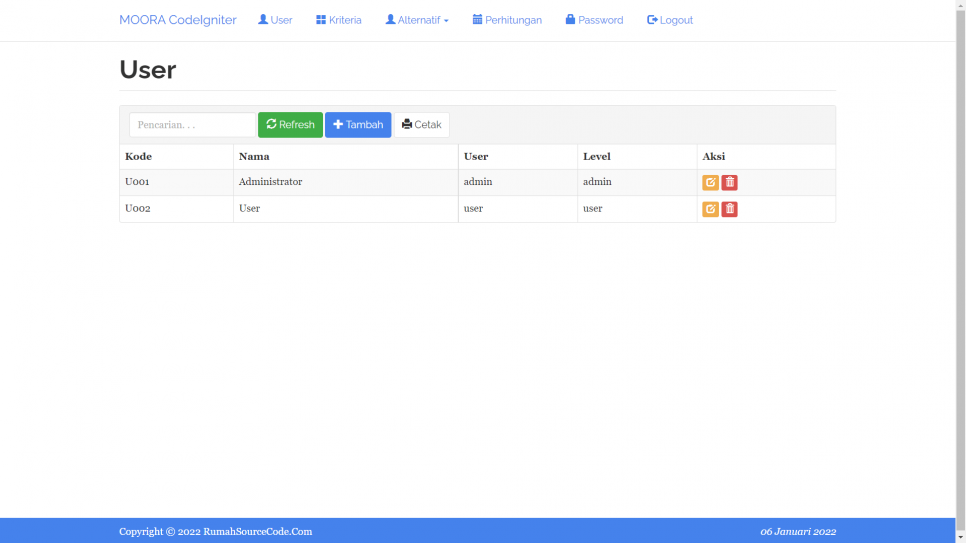Click the Kode column header
Screen dimensions: 966x543
tap(139, 157)
